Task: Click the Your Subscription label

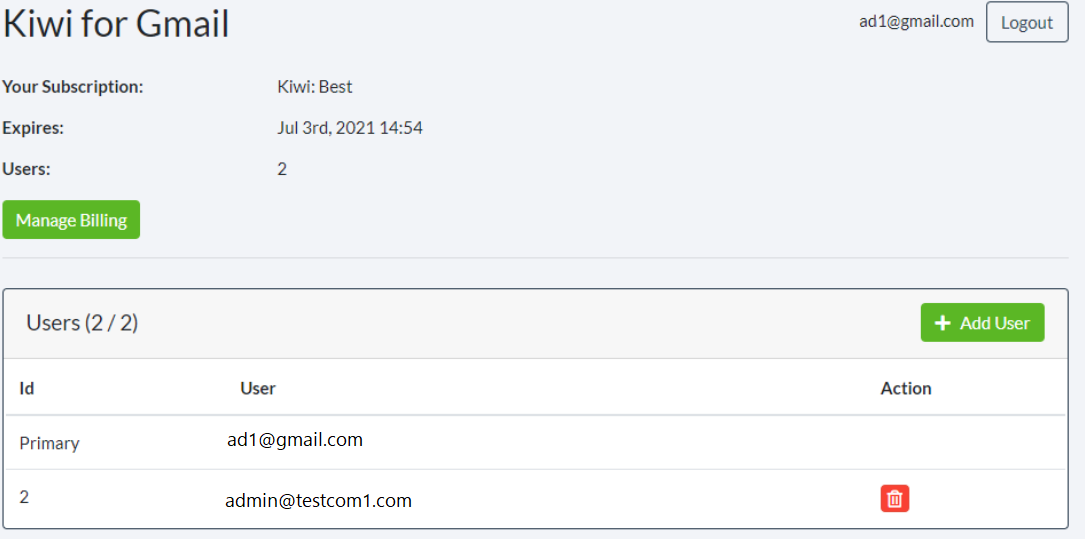Action: 73,87
